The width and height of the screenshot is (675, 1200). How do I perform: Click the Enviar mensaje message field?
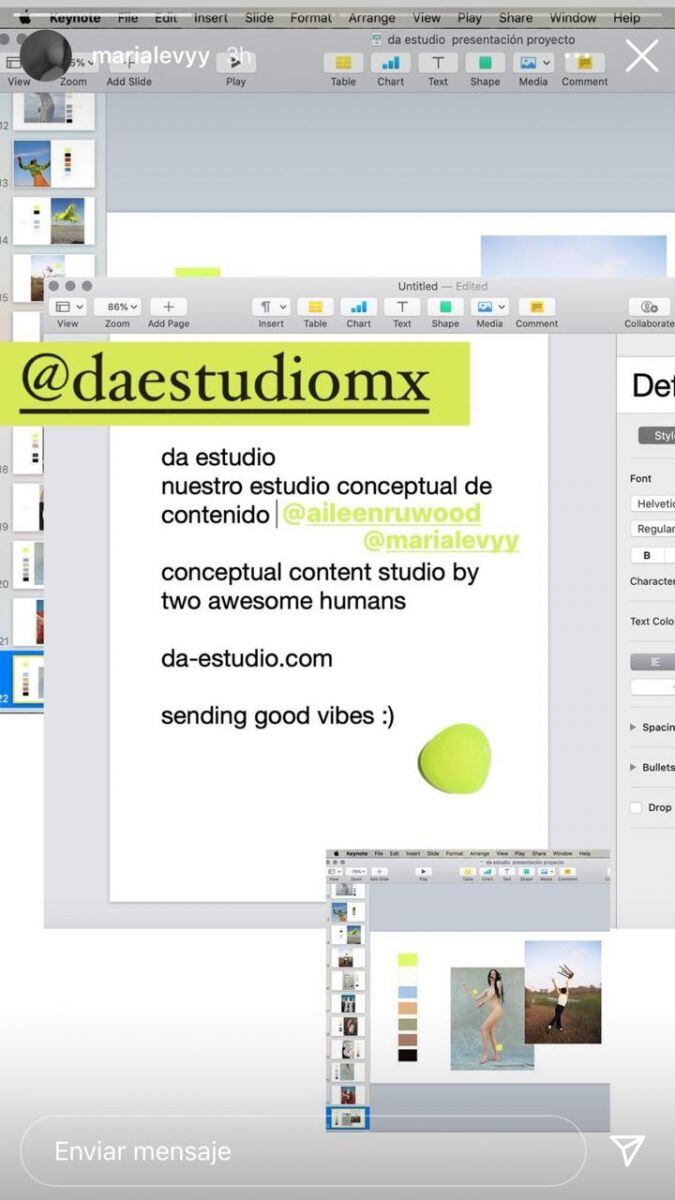coord(302,1151)
